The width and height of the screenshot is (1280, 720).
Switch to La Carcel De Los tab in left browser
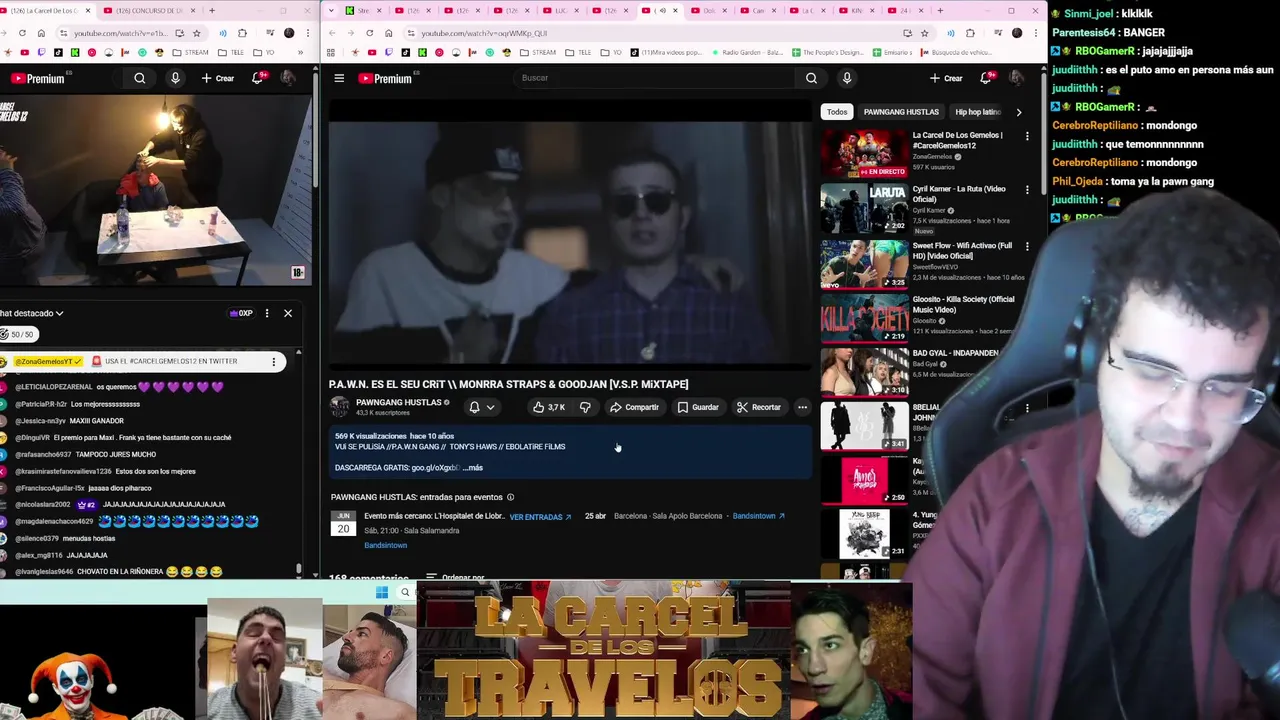47,11
